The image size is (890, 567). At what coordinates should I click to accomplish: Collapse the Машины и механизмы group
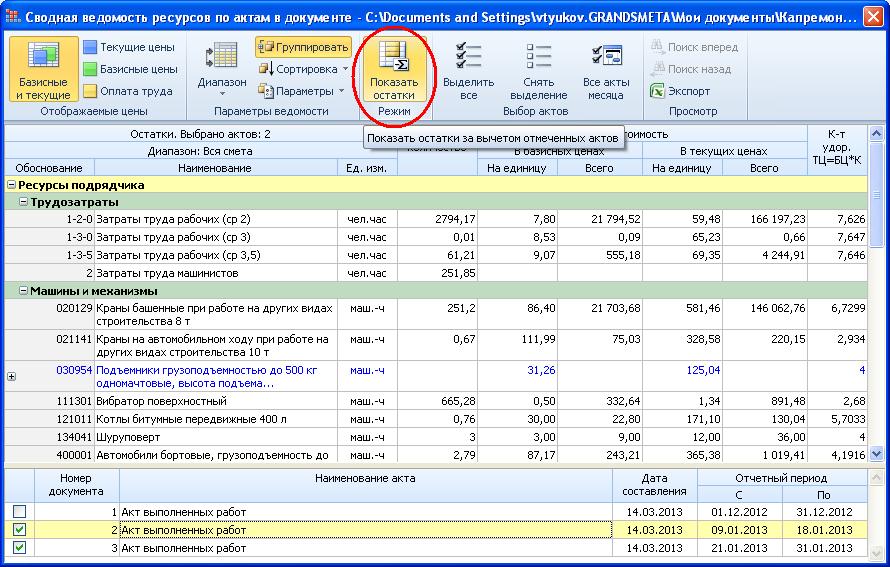point(22,291)
